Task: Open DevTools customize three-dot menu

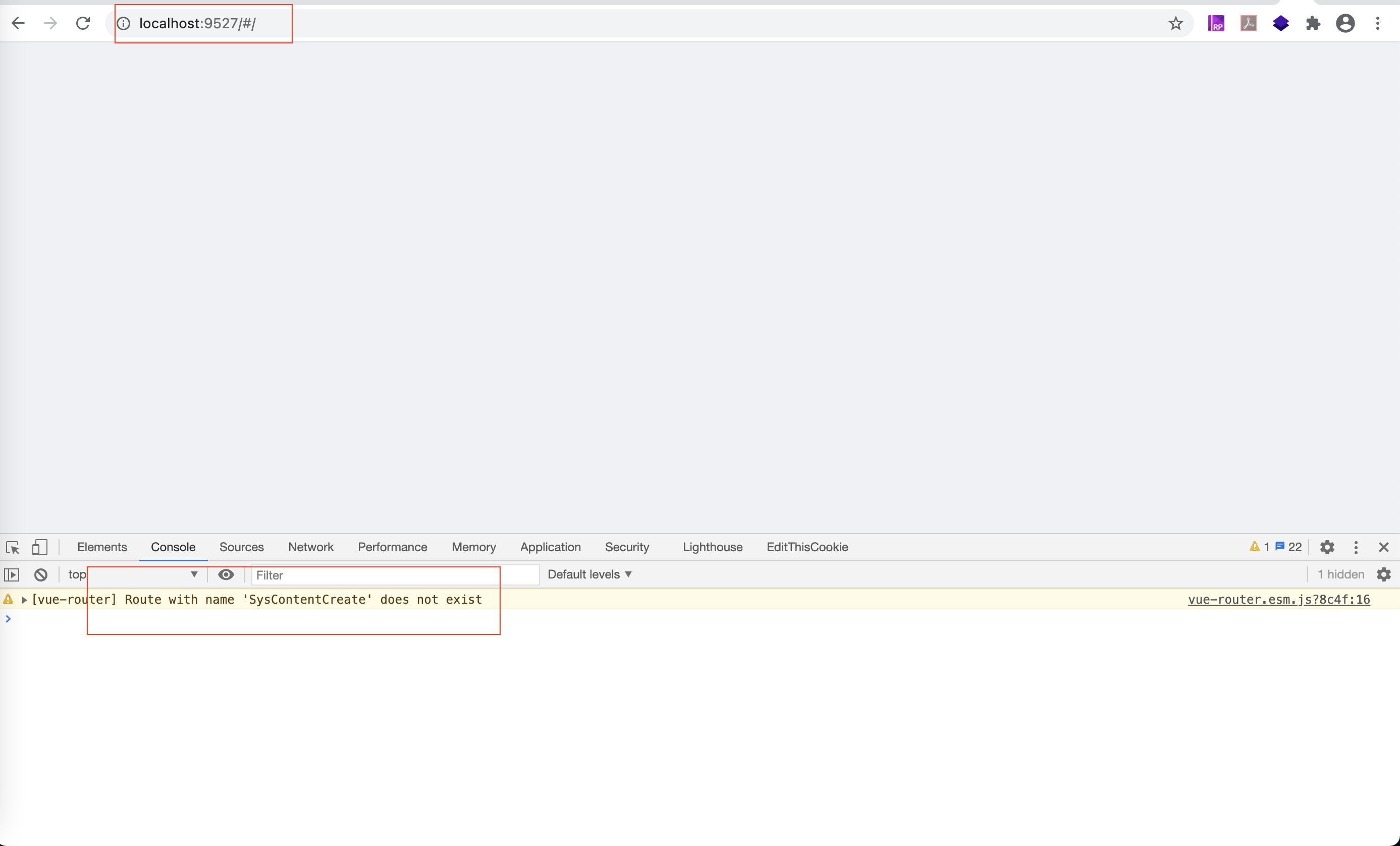Action: point(1356,547)
